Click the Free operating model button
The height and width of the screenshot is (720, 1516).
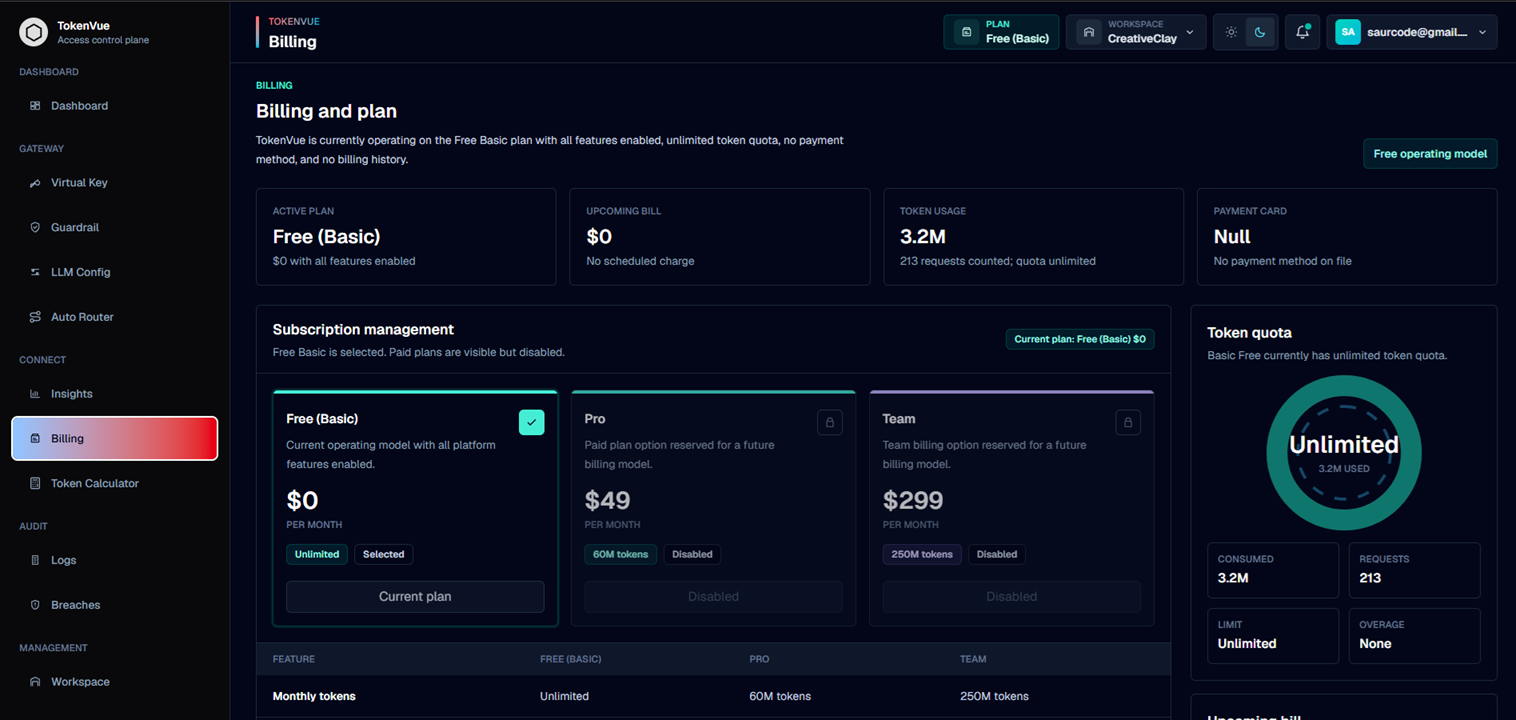(x=1430, y=154)
